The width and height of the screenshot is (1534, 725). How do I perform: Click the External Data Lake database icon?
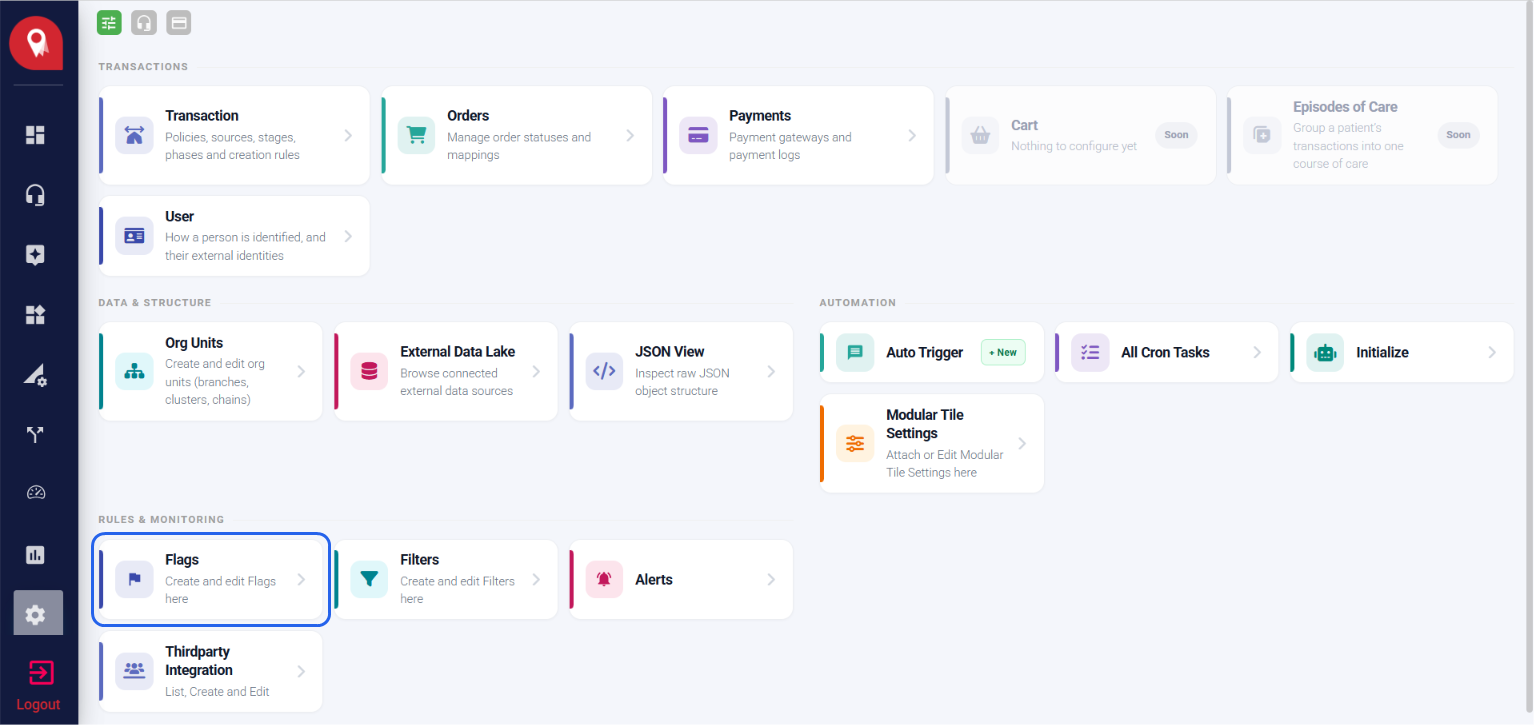coord(369,371)
